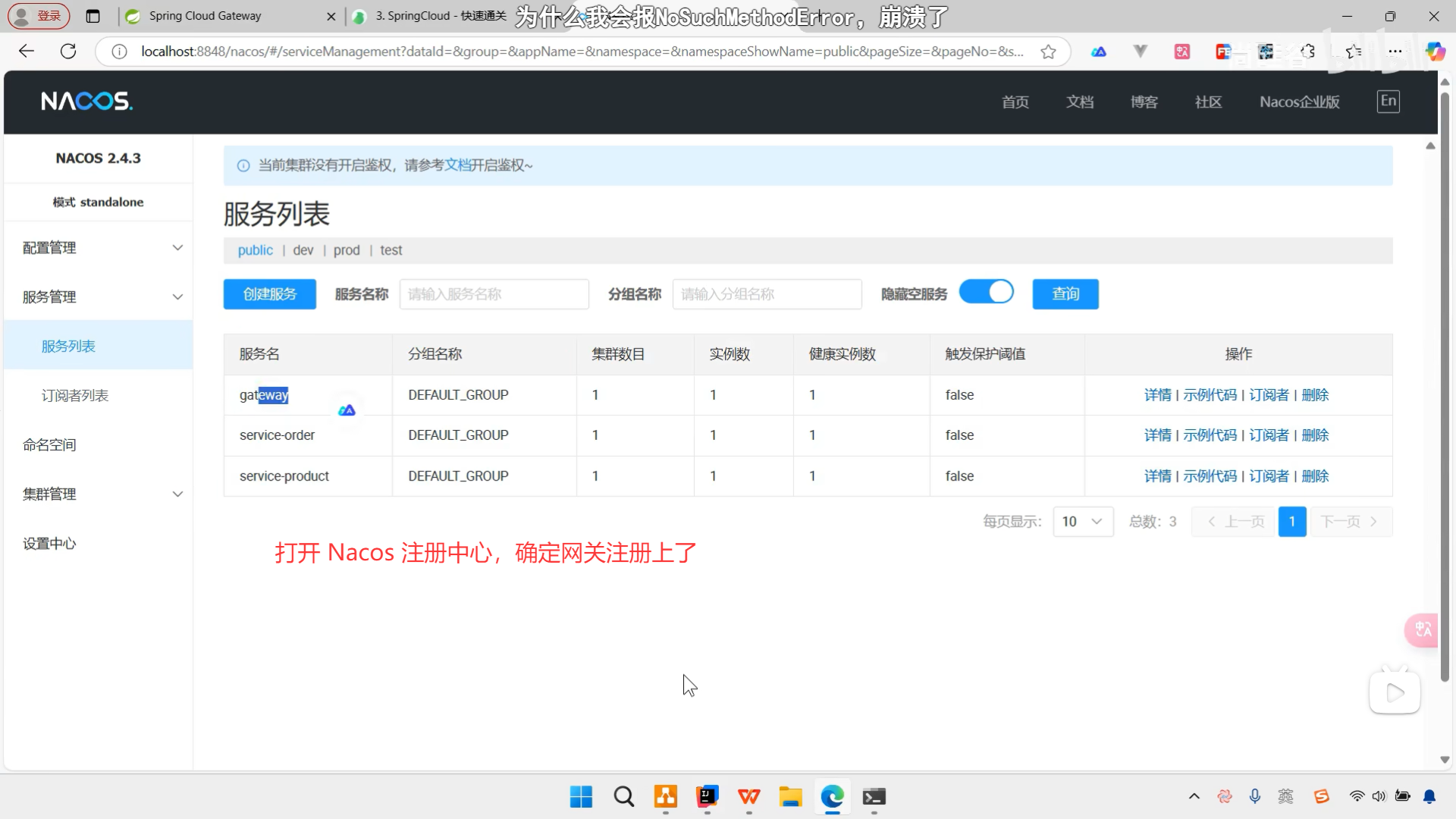Open the terminal app in taskbar
The height and width of the screenshot is (819, 1456).
pos(874,796)
